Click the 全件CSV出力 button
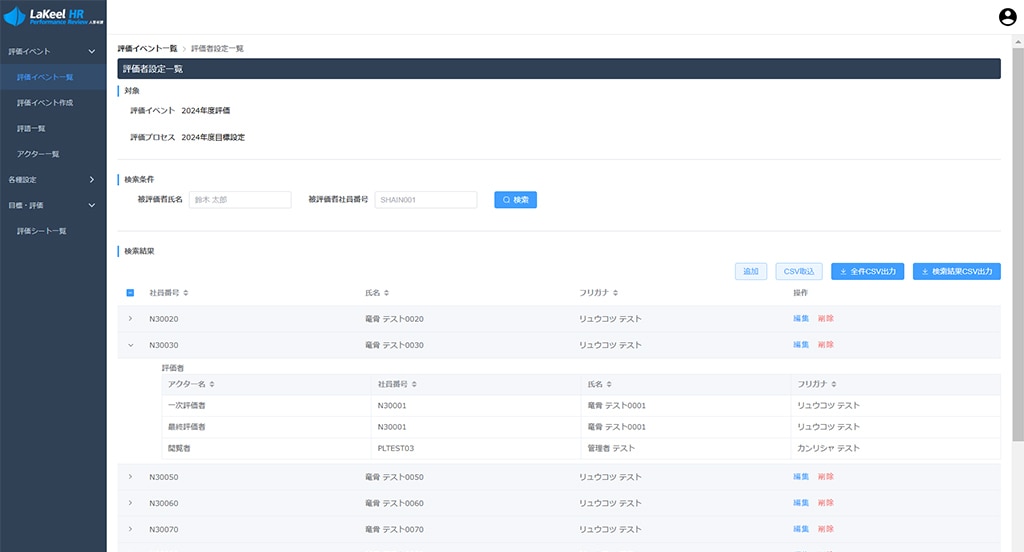The width and height of the screenshot is (1024, 552). (867, 272)
